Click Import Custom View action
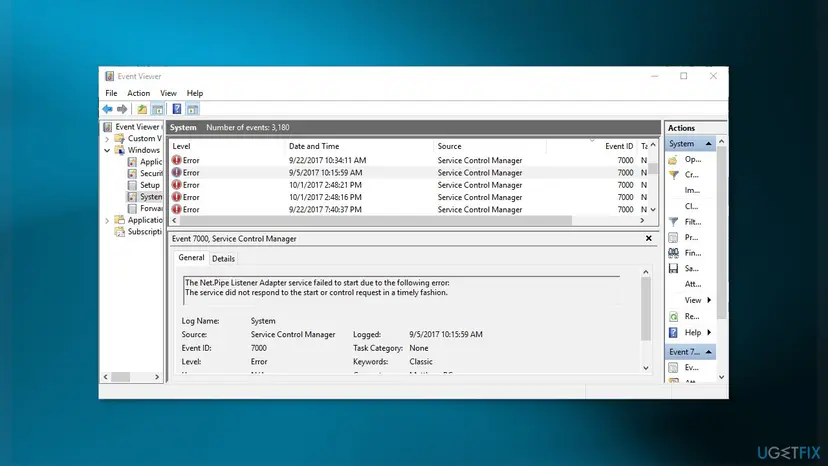 (692, 190)
